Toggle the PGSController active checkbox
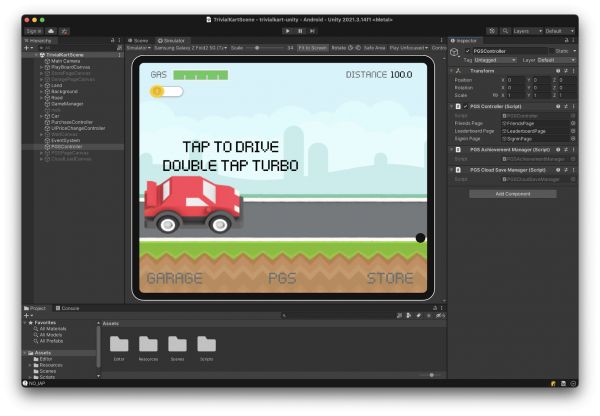The height and width of the screenshot is (416, 600). point(468,51)
